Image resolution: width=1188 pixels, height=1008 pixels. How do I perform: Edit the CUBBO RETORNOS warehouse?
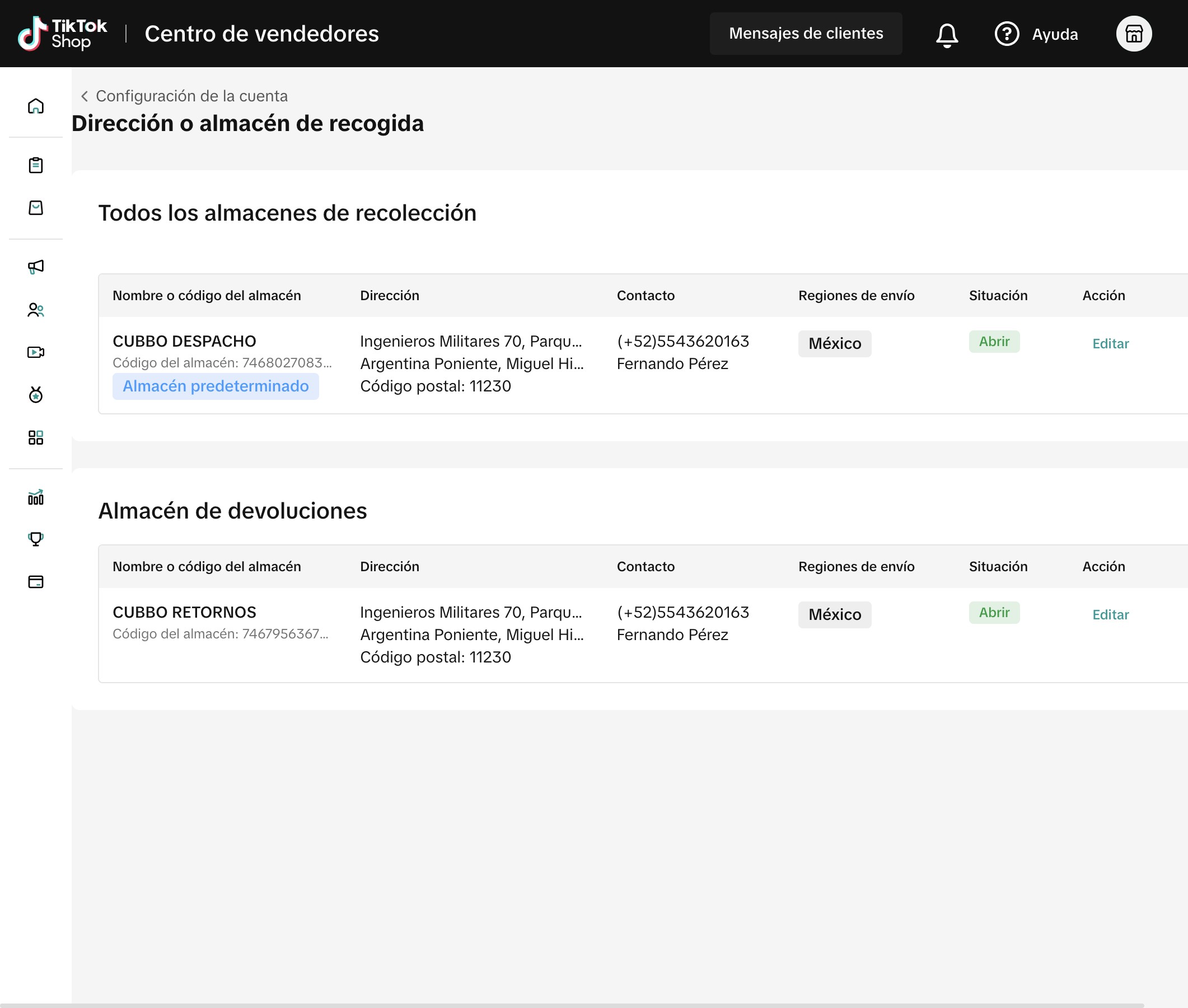[1110, 615]
